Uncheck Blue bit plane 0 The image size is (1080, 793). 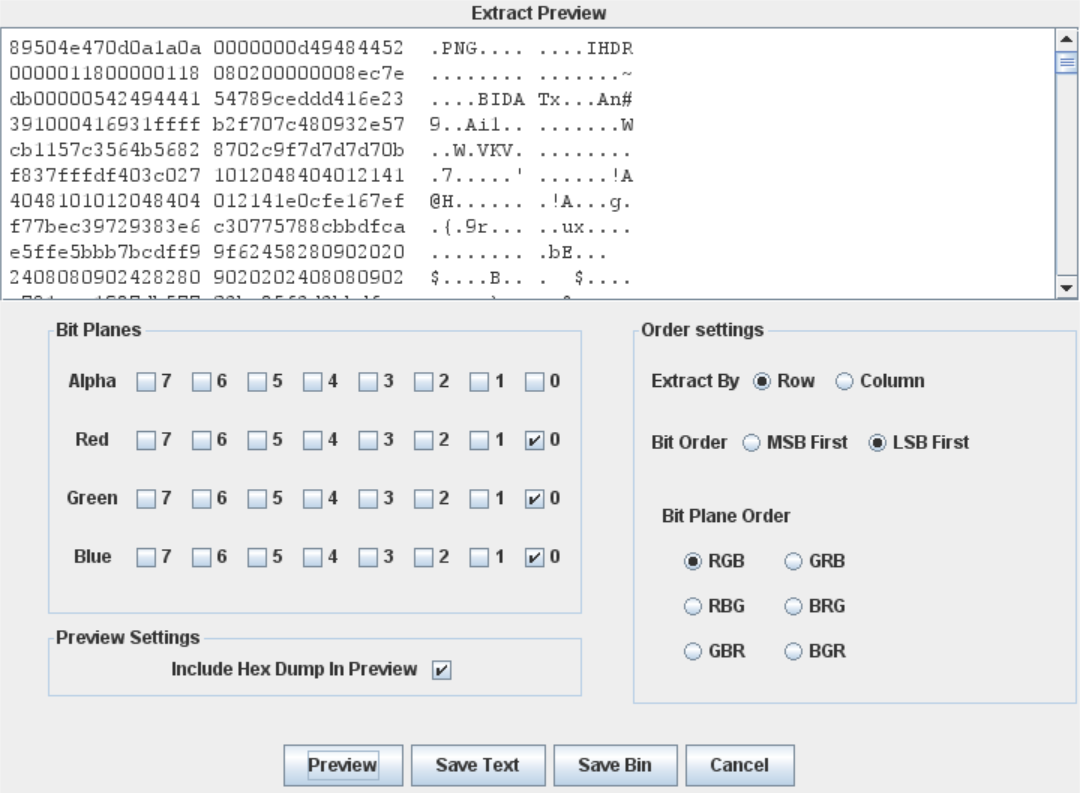pyautogui.click(x=534, y=557)
